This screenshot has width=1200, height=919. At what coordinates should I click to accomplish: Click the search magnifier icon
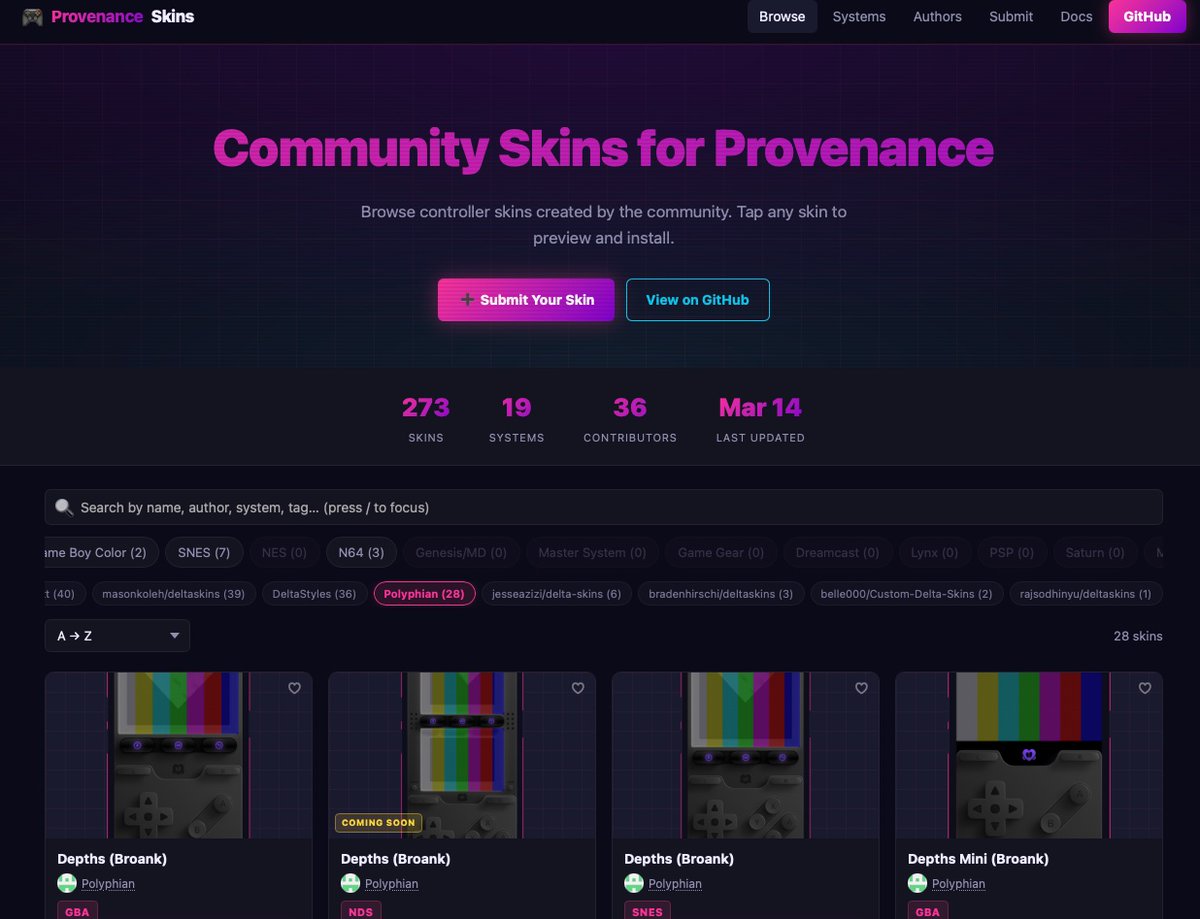point(64,507)
